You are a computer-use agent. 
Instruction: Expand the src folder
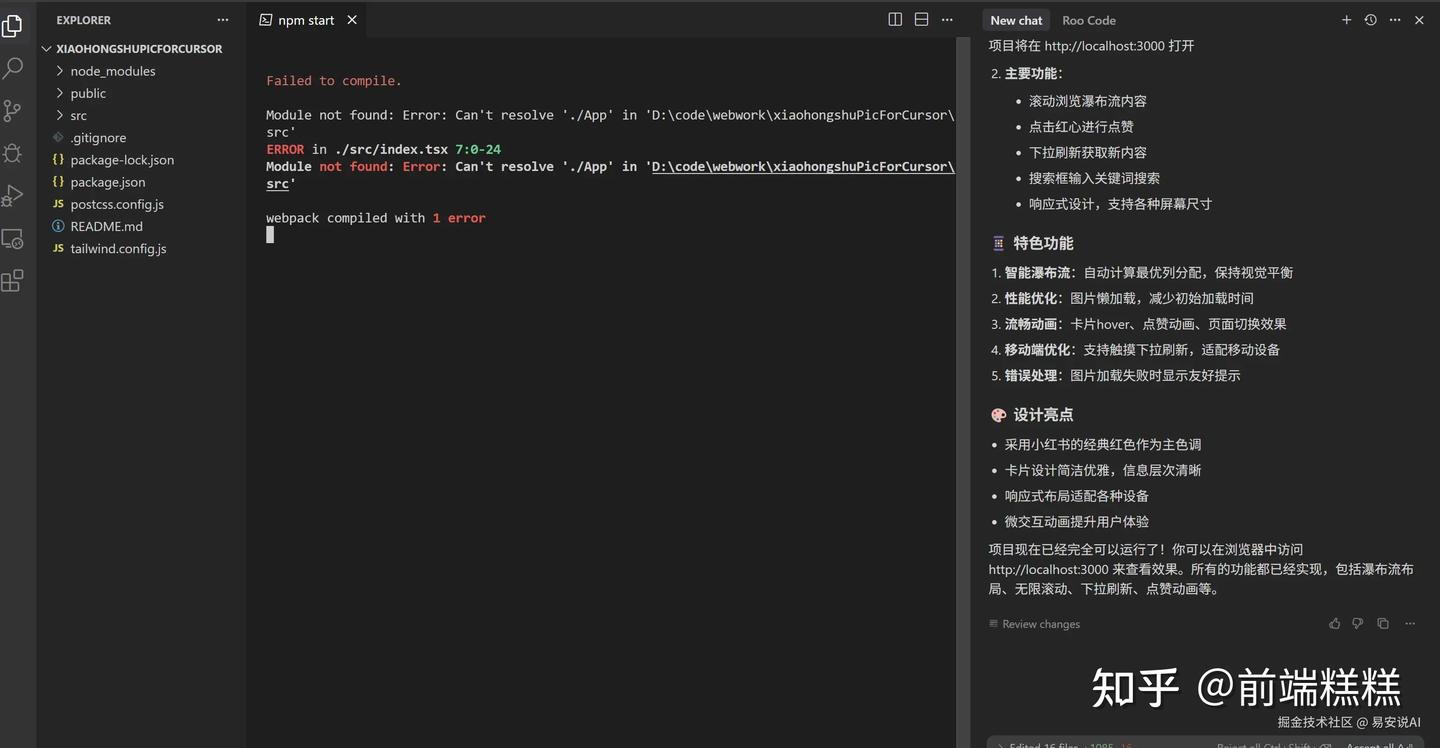(x=78, y=115)
